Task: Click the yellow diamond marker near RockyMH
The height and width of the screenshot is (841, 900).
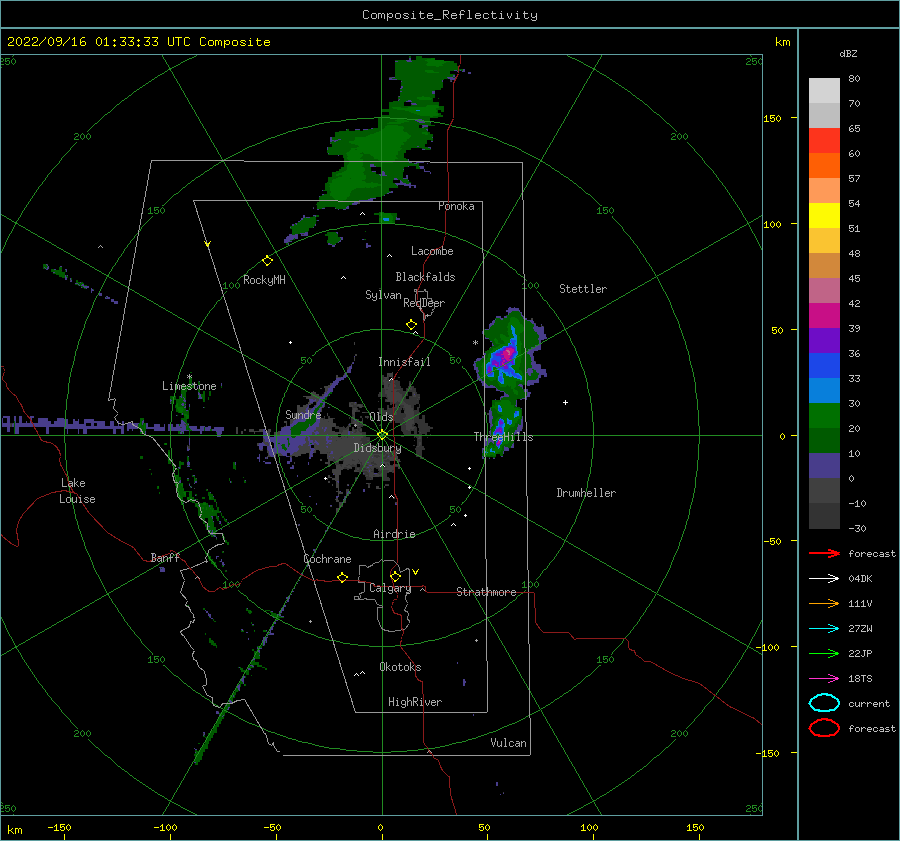Action: point(267,261)
